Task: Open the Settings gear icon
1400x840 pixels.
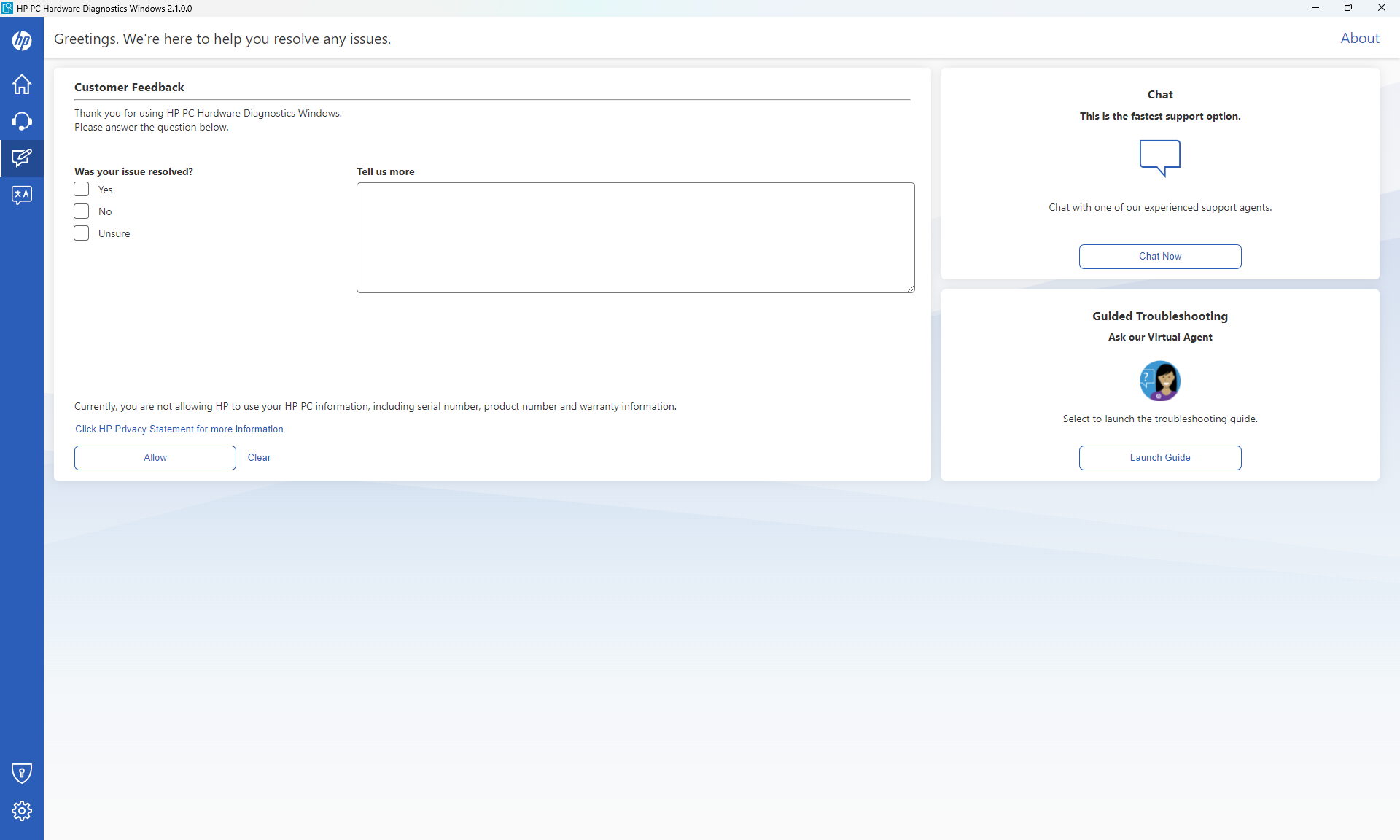Action: coord(22,811)
